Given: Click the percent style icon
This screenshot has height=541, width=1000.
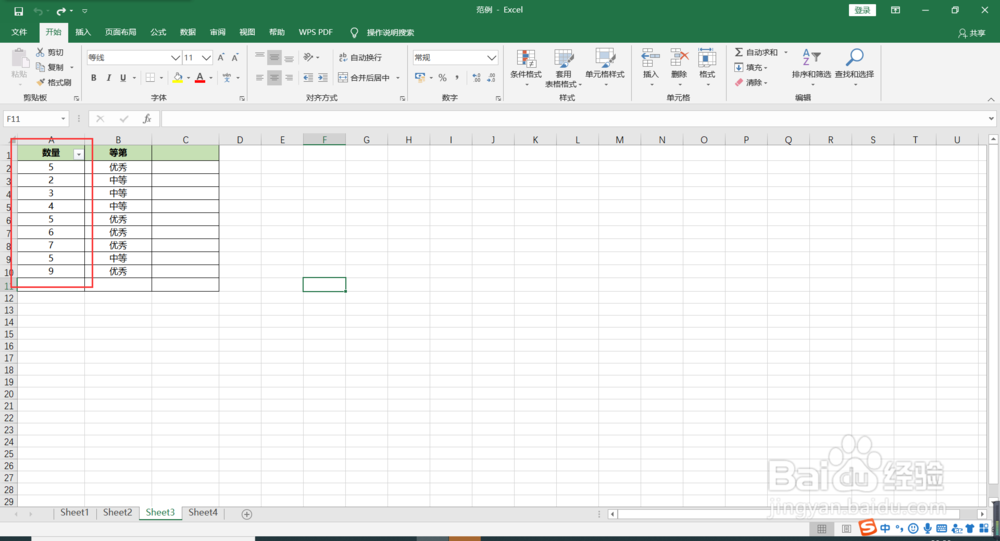Looking at the screenshot, I should tap(442, 78).
